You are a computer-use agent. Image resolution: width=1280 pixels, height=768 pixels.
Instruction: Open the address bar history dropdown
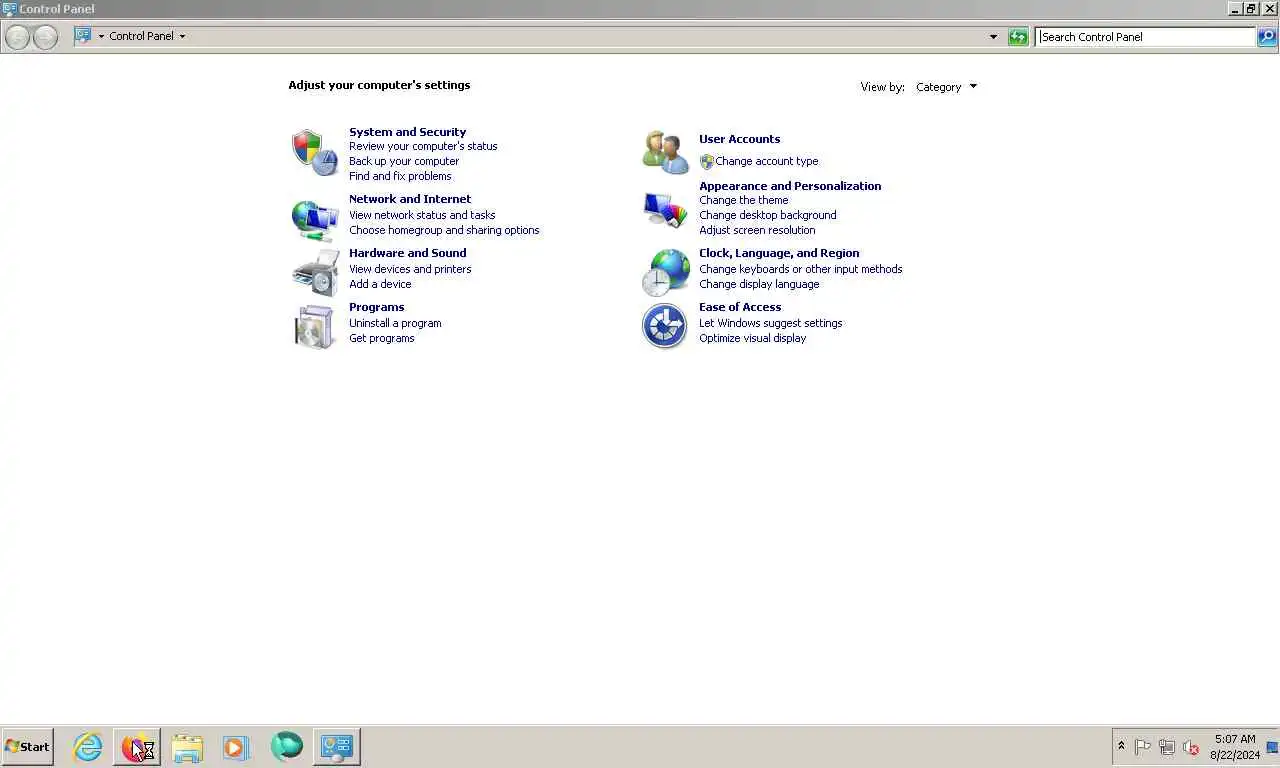tap(993, 37)
